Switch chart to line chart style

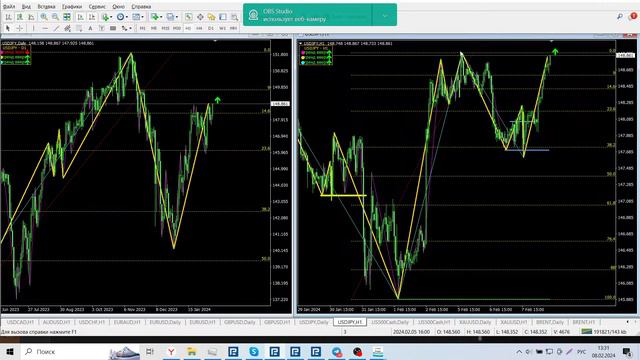pos(31,17)
